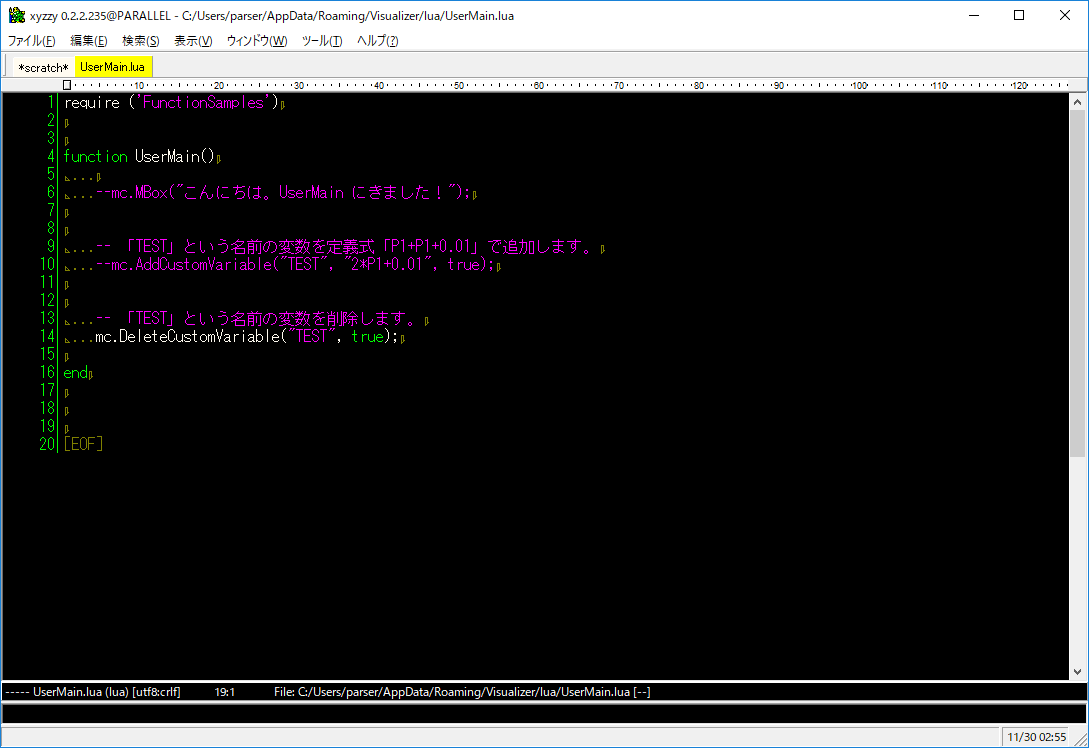The image size is (1089, 748).
Task: Click the xyzzy application icon in title bar
Action: click(x=16, y=15)
